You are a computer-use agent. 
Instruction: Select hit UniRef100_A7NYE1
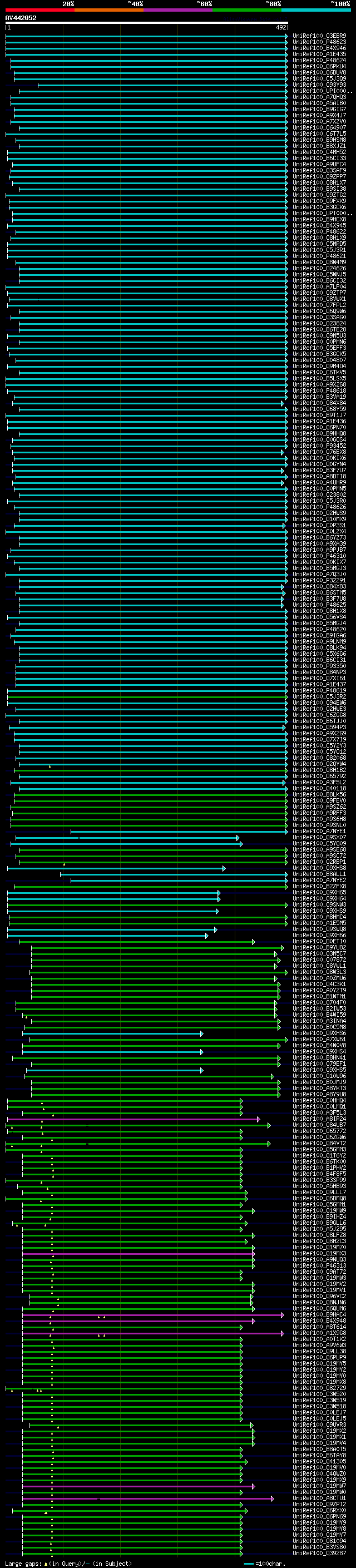point(319,832)
